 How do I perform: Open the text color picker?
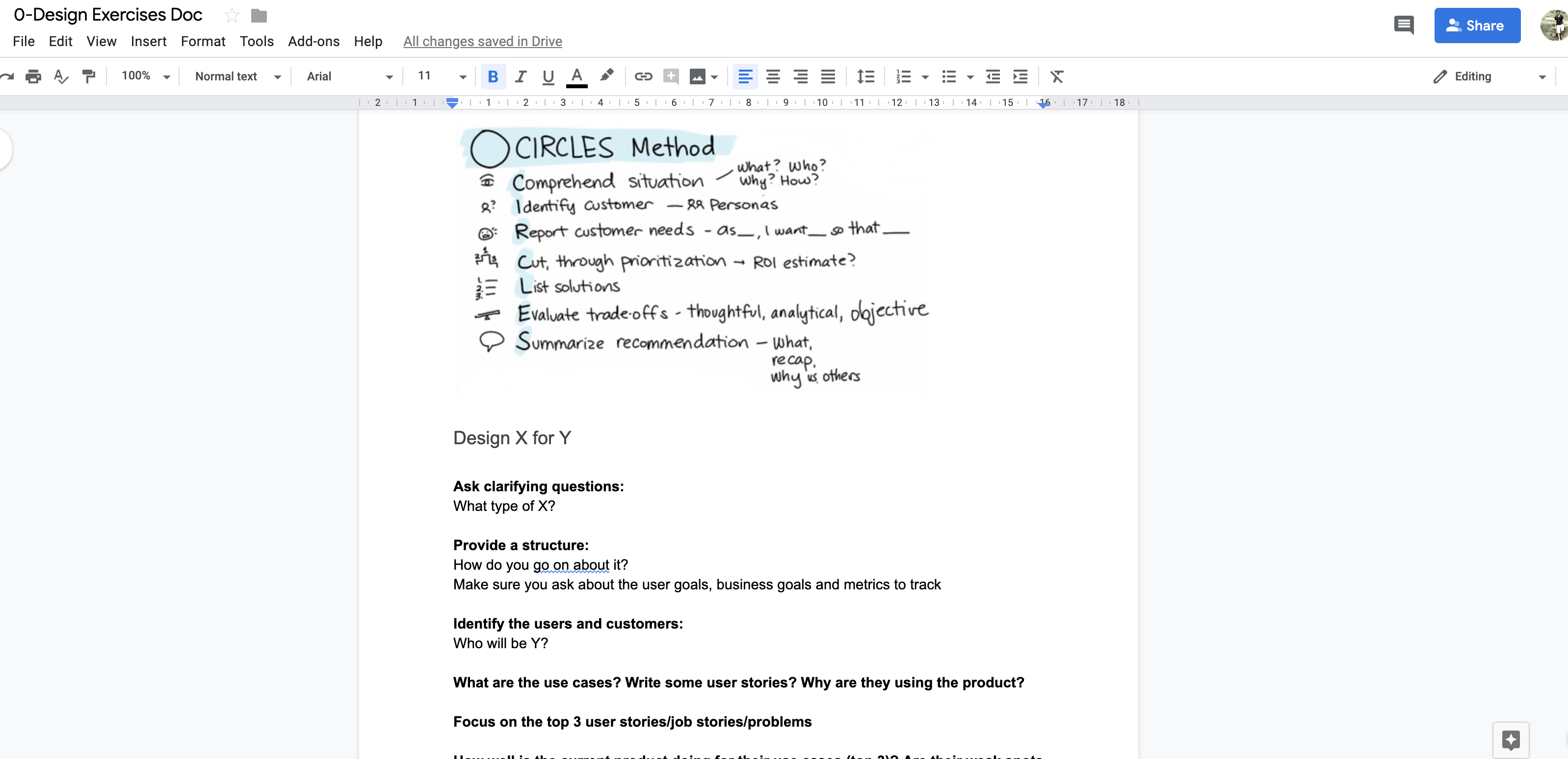pos(576,77)
